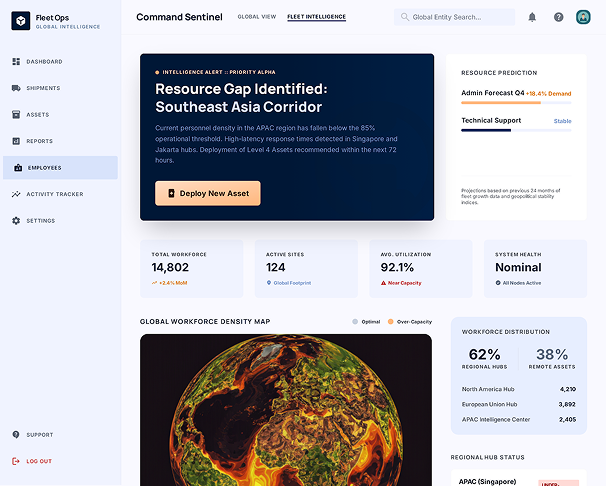Click the Log Out exit icon
607x486 pixels.
tap(16, 461)
